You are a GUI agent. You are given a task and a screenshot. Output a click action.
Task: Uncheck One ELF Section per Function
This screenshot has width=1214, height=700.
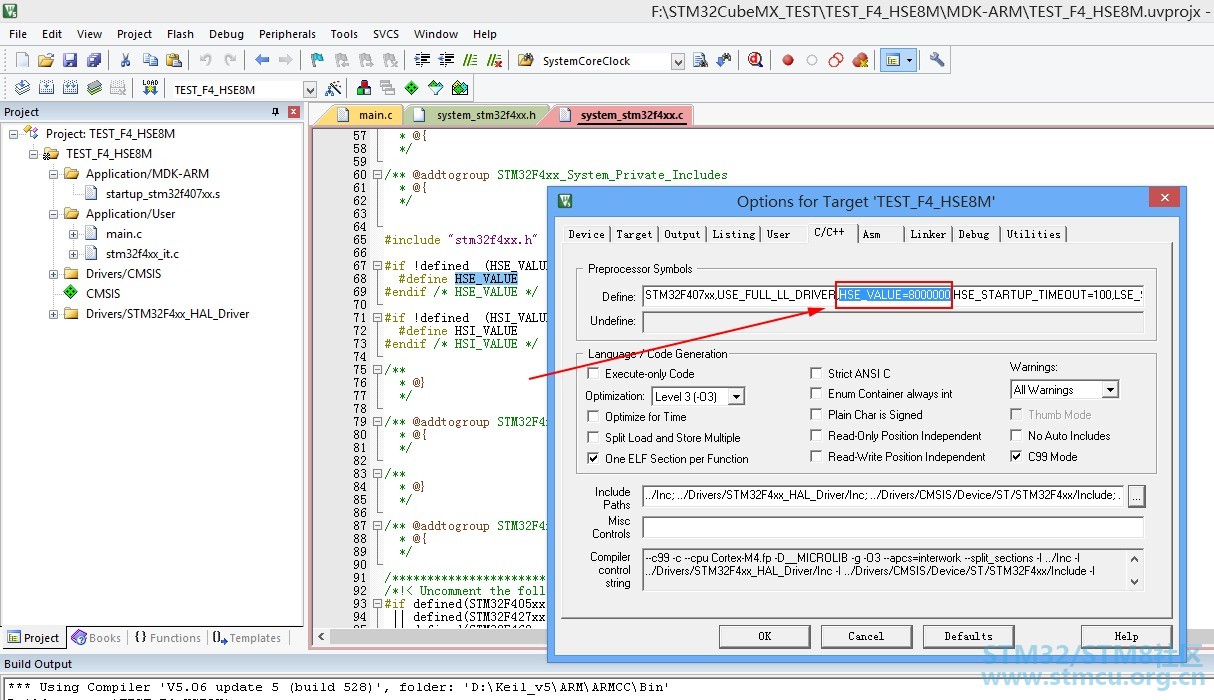[594, 459]
